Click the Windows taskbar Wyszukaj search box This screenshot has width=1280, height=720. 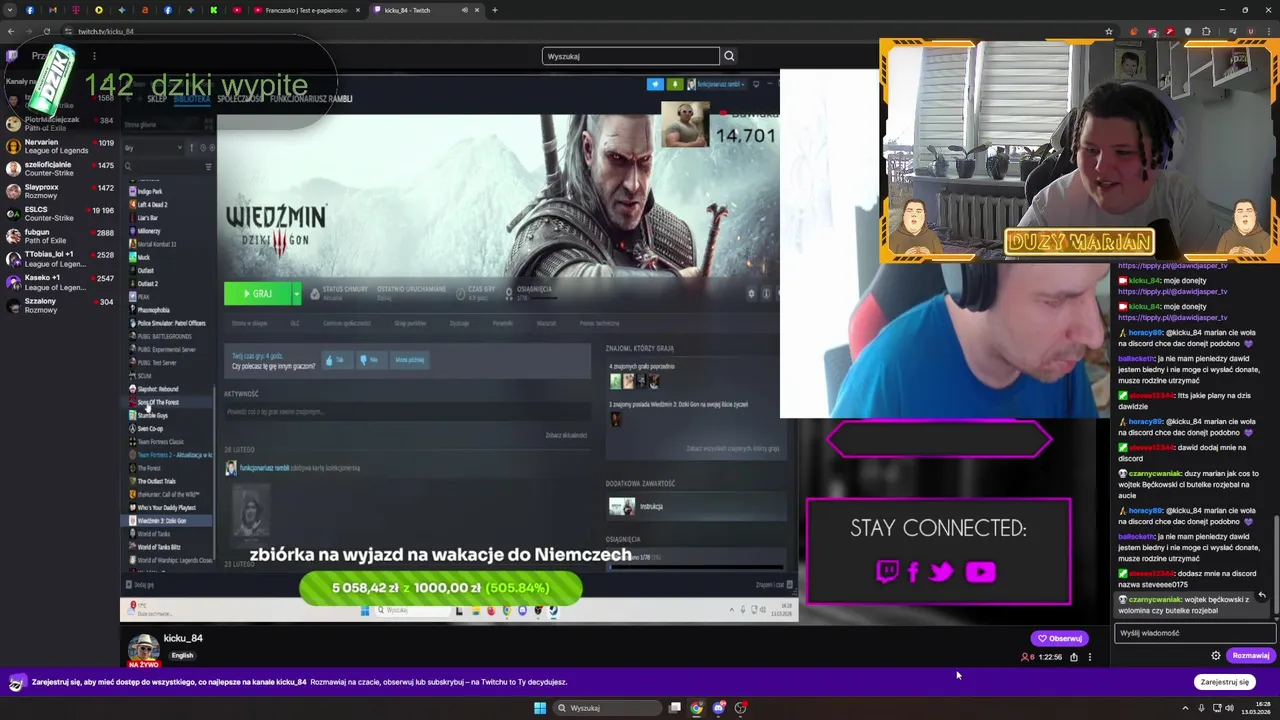pyautogui.click(x=607, y=708)
